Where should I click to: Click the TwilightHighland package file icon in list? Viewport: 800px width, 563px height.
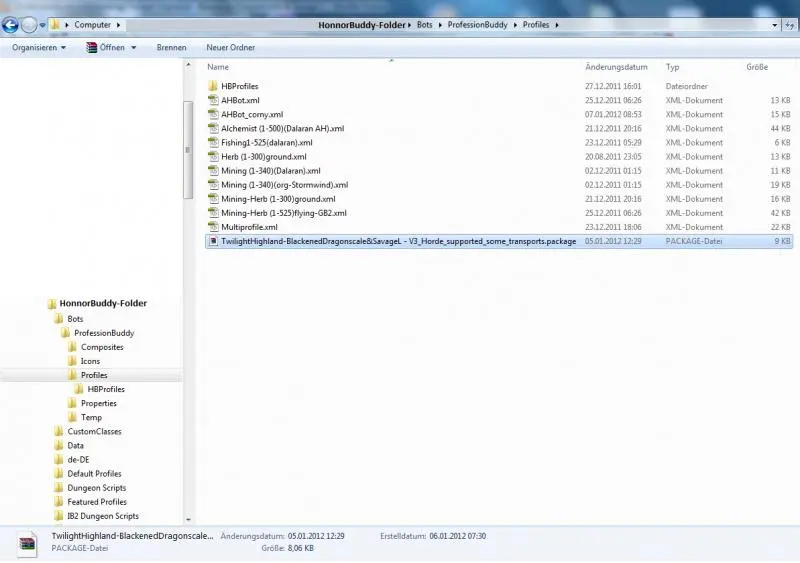213,241
